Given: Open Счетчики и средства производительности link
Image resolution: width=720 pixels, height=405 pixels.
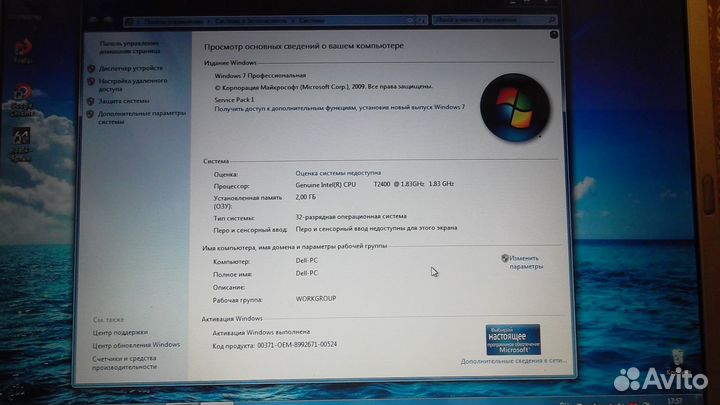Looking at the screenshot, I should (x=124, y=363).
